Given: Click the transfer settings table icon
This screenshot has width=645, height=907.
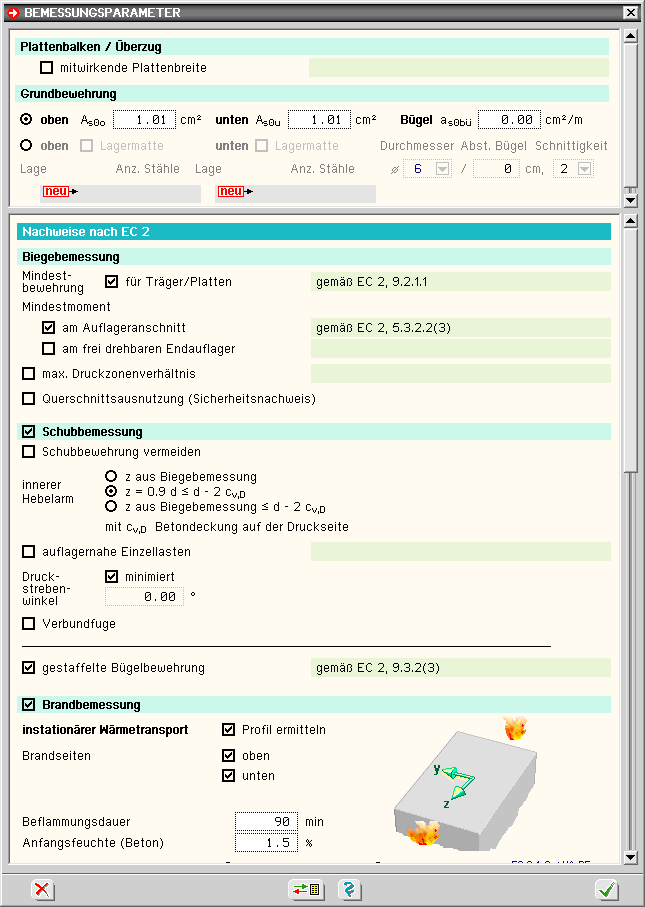Looking at the screenshot, I should [305, 889].
